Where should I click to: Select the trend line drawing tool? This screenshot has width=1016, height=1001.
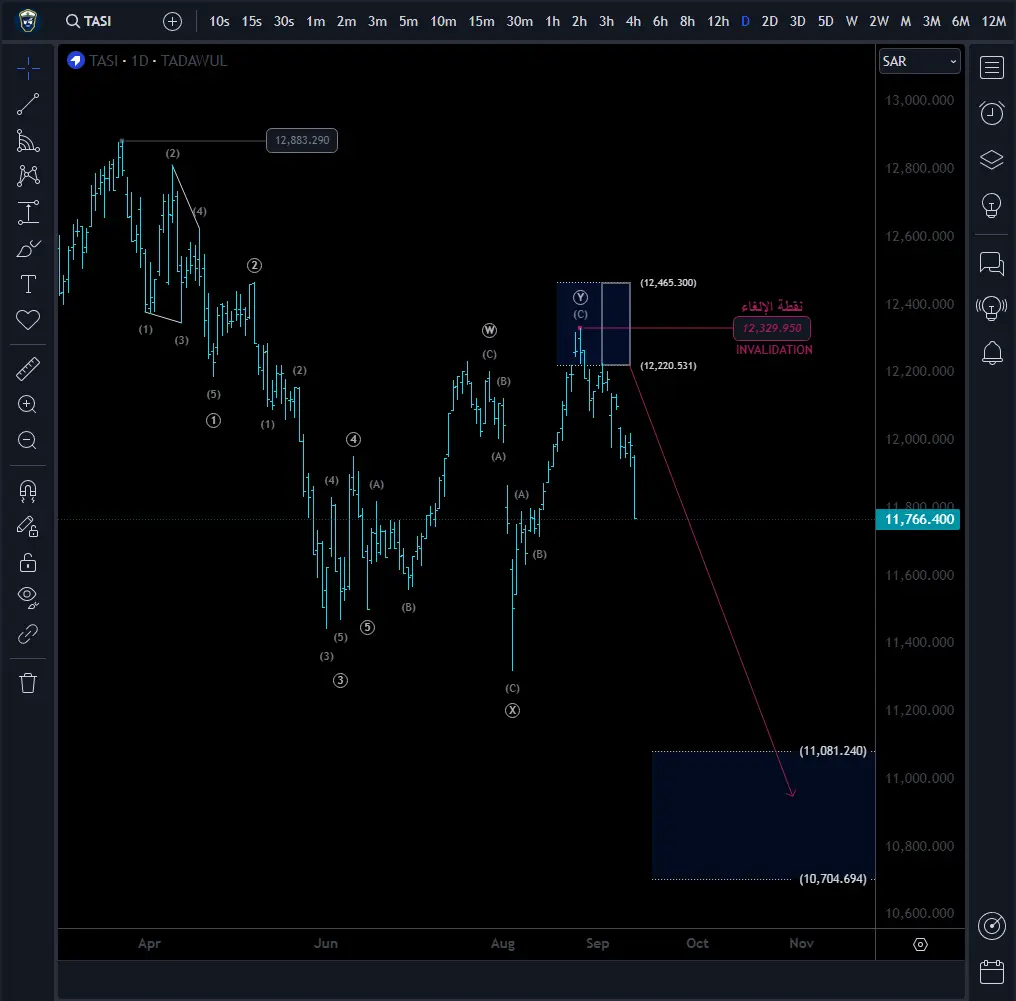28,104
